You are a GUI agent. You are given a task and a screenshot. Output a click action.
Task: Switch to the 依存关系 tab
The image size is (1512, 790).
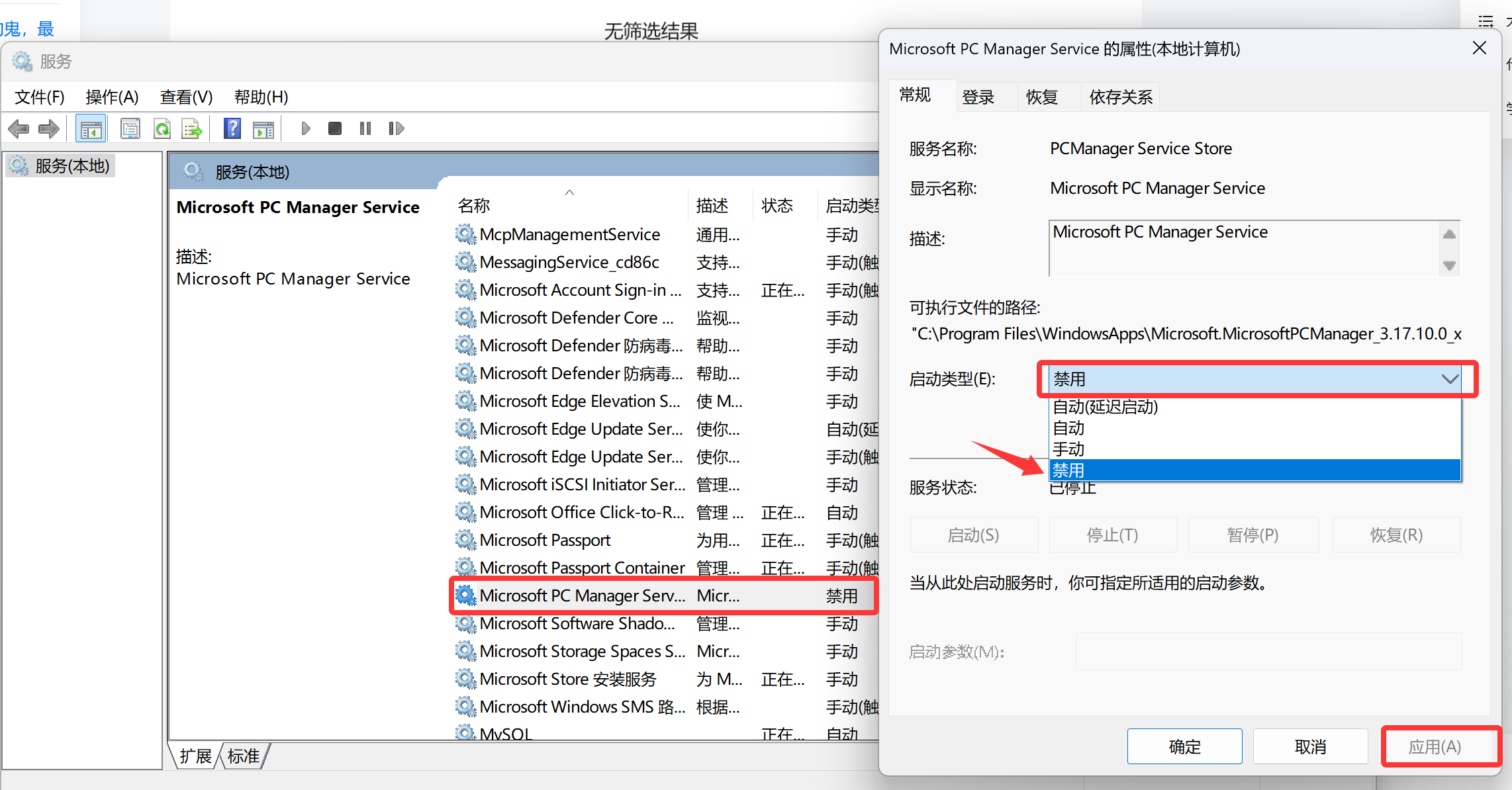pyautogui.click(x=1121, y=97)
